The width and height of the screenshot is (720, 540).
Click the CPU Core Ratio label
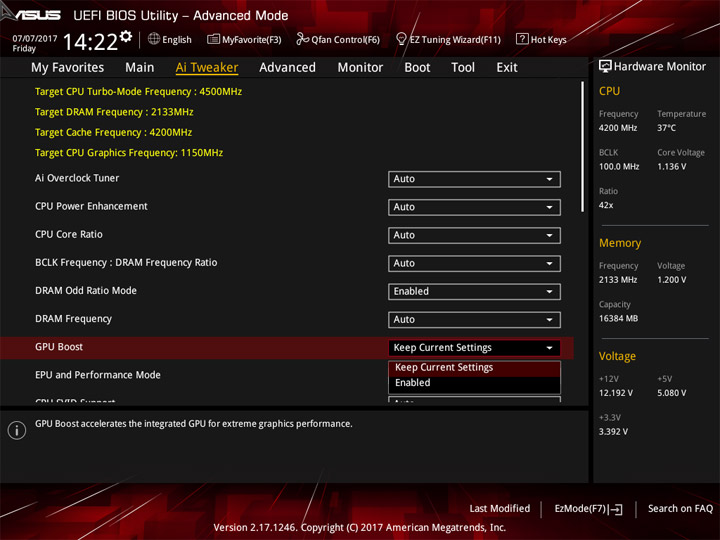pos(69,234)
